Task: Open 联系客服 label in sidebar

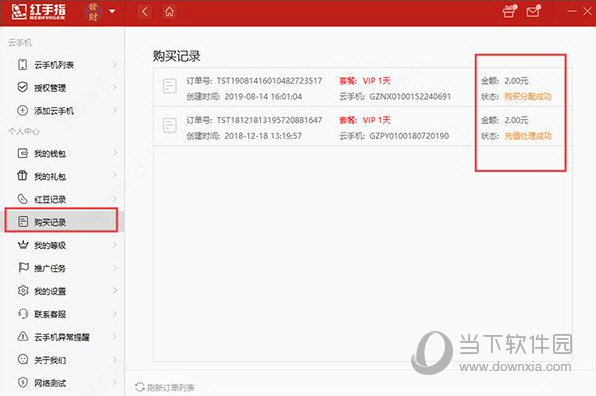Action: pyautogui.click(x=50, y=314)
